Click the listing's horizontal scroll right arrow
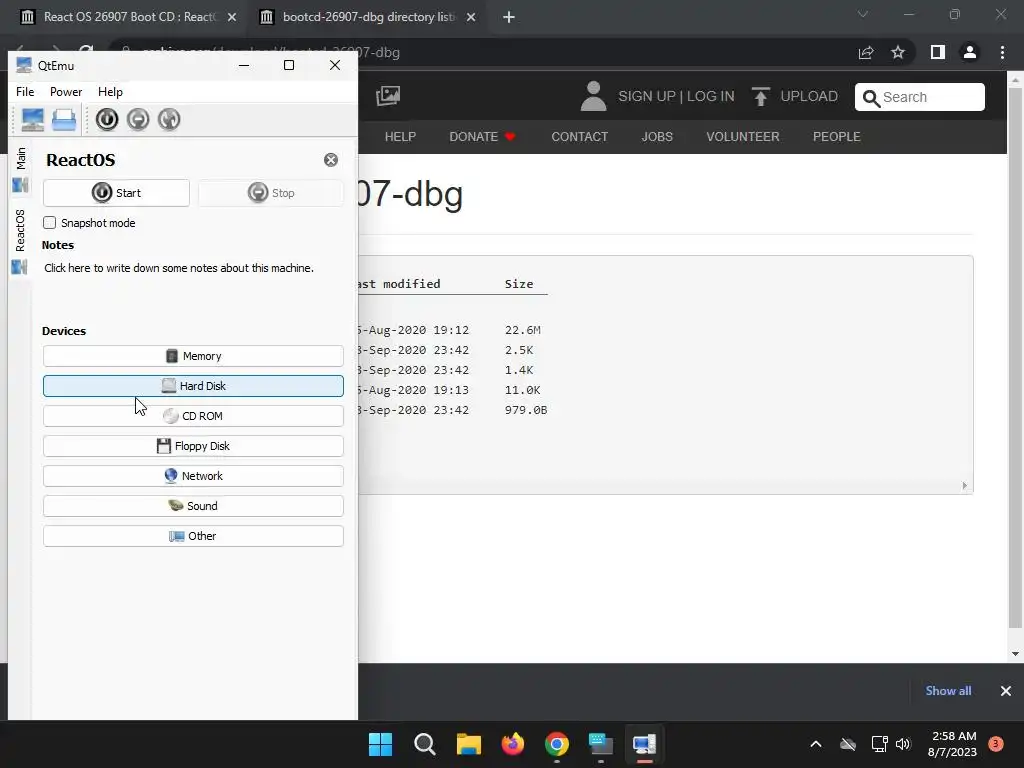 click(x=965, y=486)
